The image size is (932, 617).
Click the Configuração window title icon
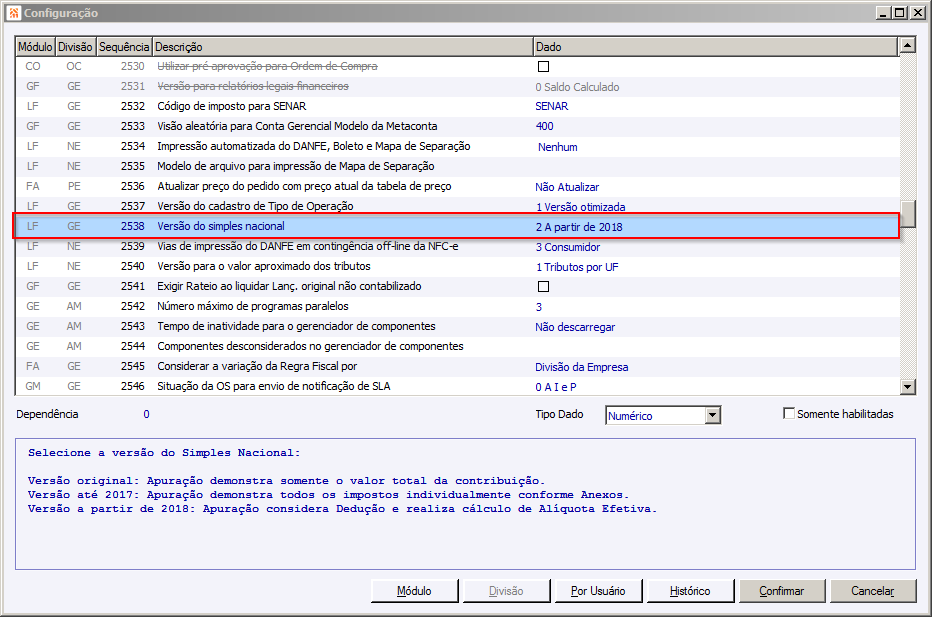click(14, 12)
